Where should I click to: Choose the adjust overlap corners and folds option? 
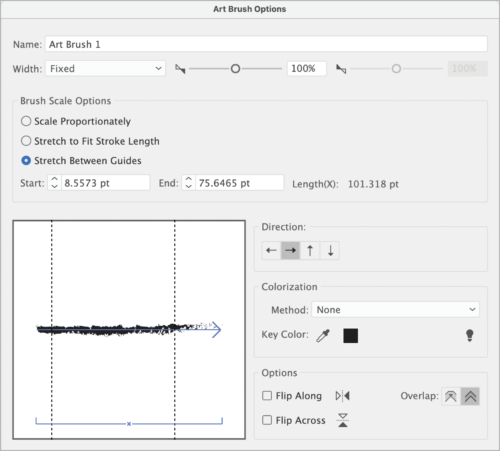coord(470,396)
